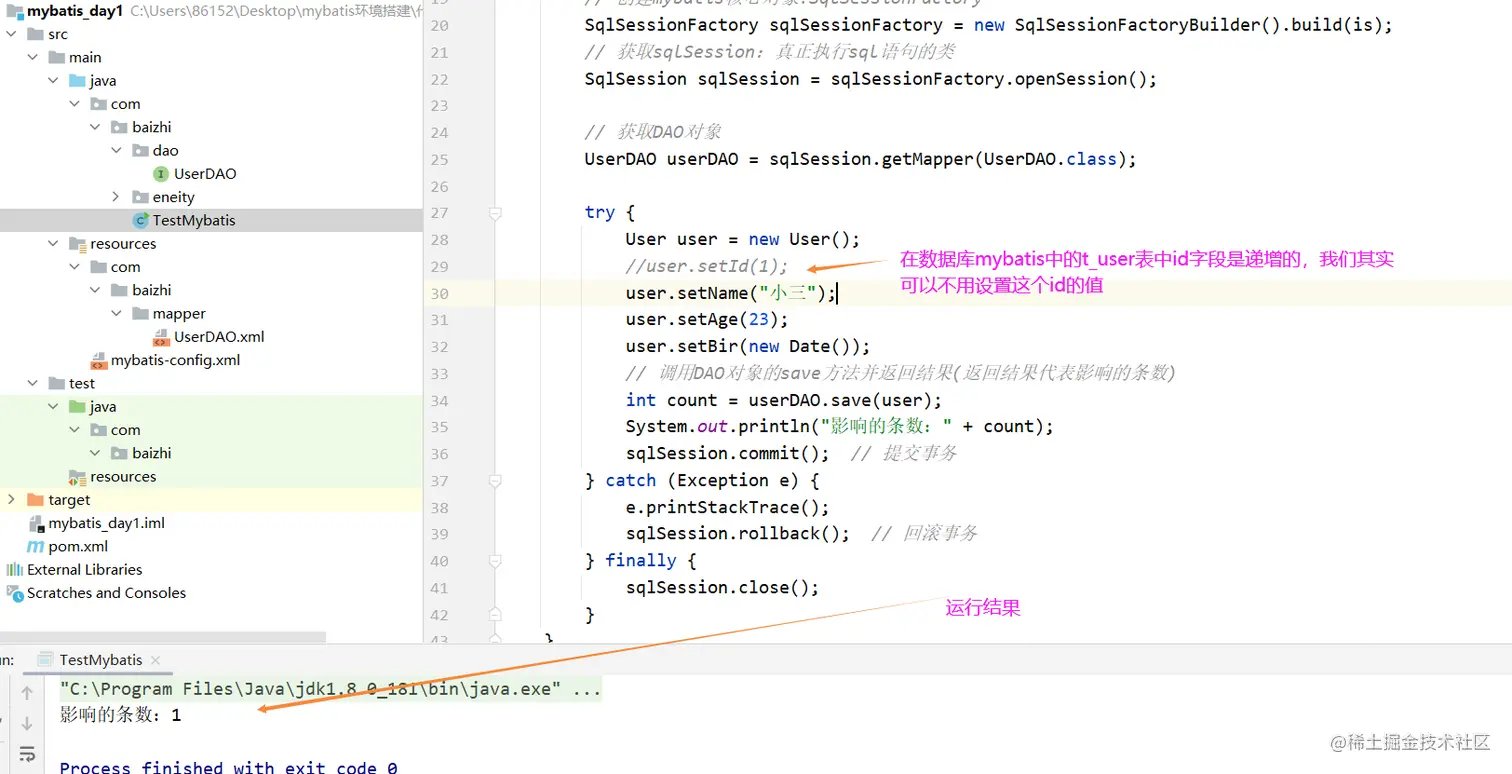Click the sqlSession.rollback() statement
Screen dimensions: 1512x774
click(738, 533)
